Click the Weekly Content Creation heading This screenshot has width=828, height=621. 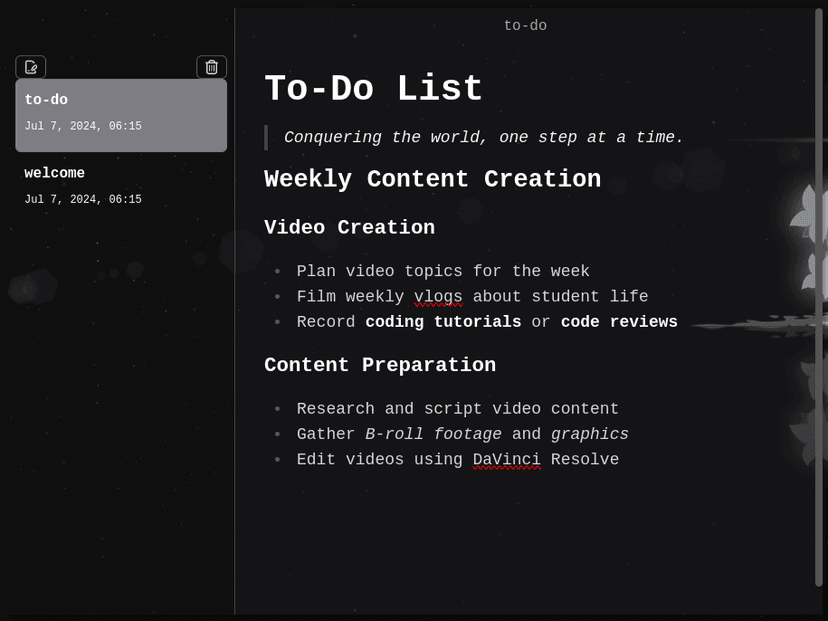[432, 179]
